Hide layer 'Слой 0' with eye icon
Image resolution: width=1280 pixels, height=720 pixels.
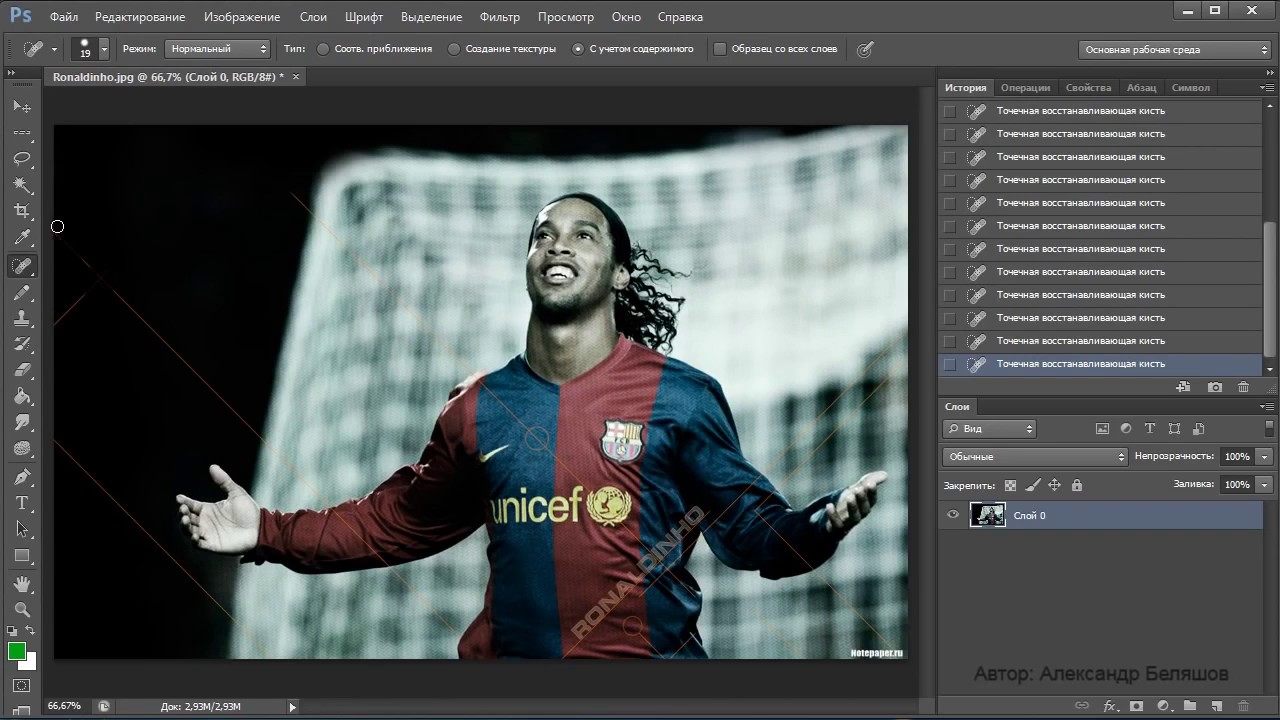(x=953, y=515)
